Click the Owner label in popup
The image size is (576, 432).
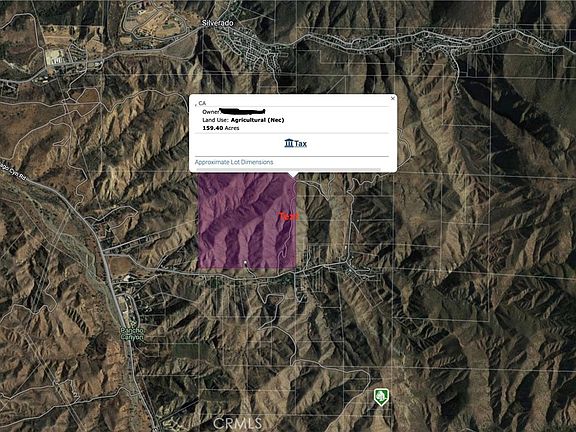[x=211, y=112]
